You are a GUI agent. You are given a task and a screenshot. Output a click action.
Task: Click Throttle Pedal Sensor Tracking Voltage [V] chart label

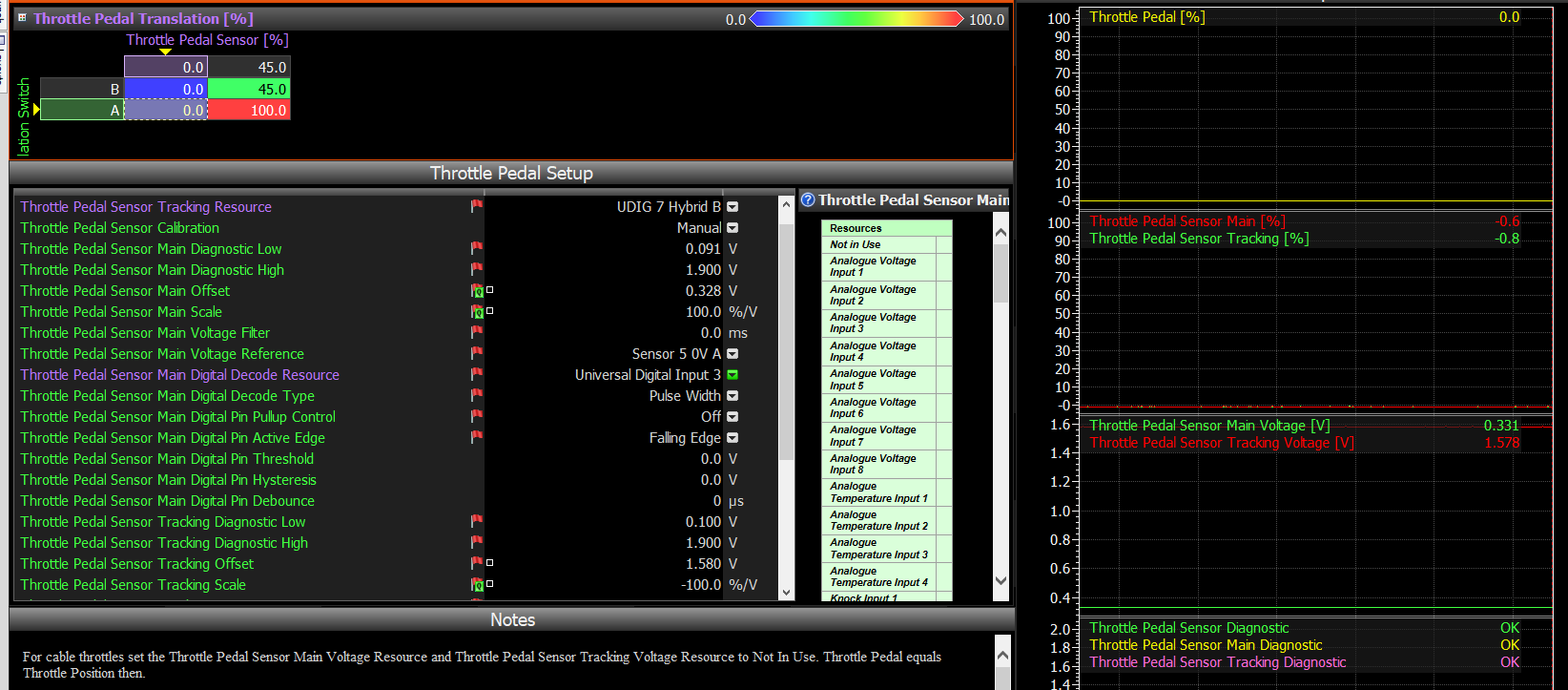(x=1222, y=443)
